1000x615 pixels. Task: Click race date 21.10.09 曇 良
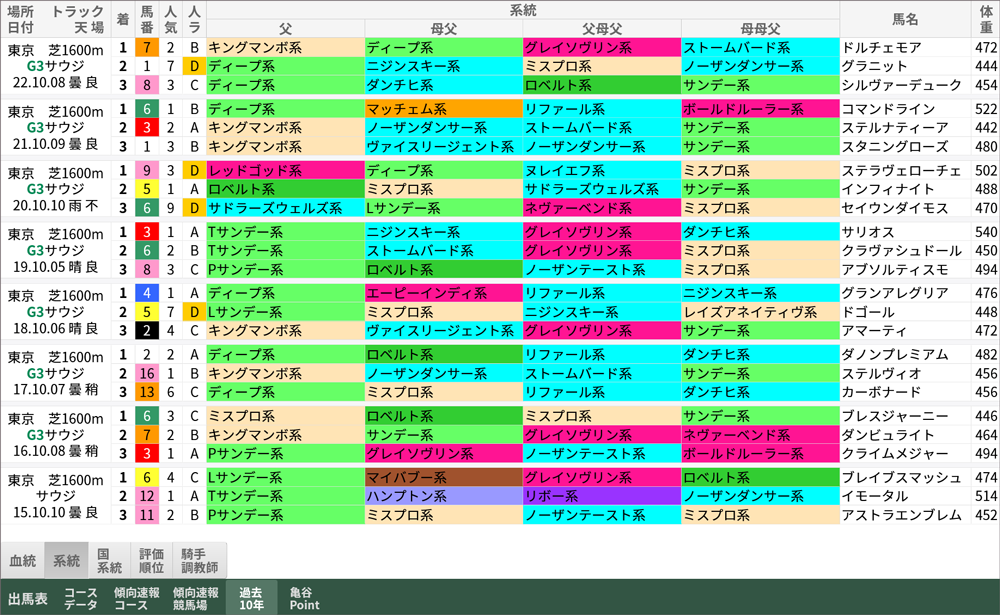click(55, 144)
